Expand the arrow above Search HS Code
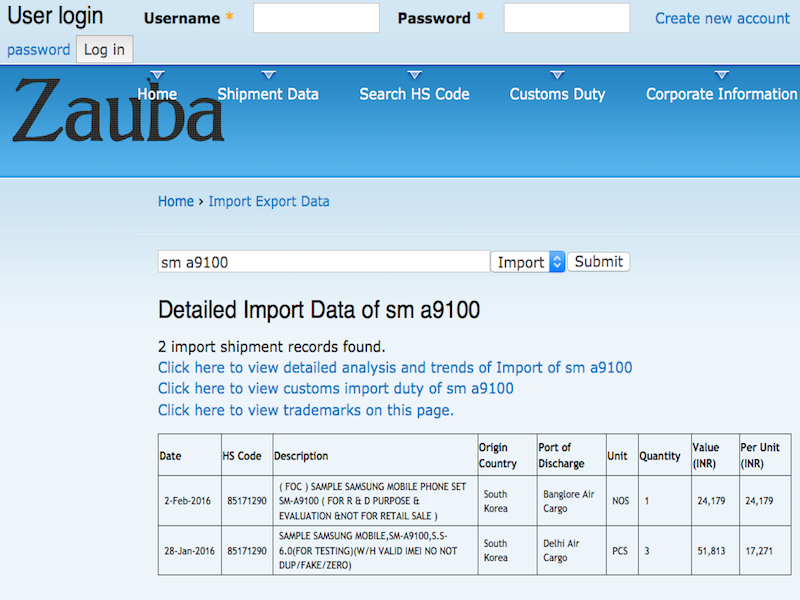 415,76
